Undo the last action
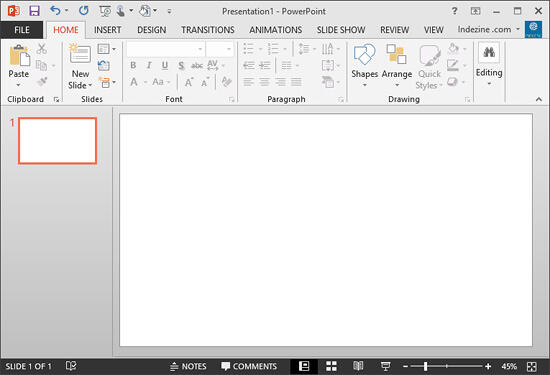 pos(55,11)
